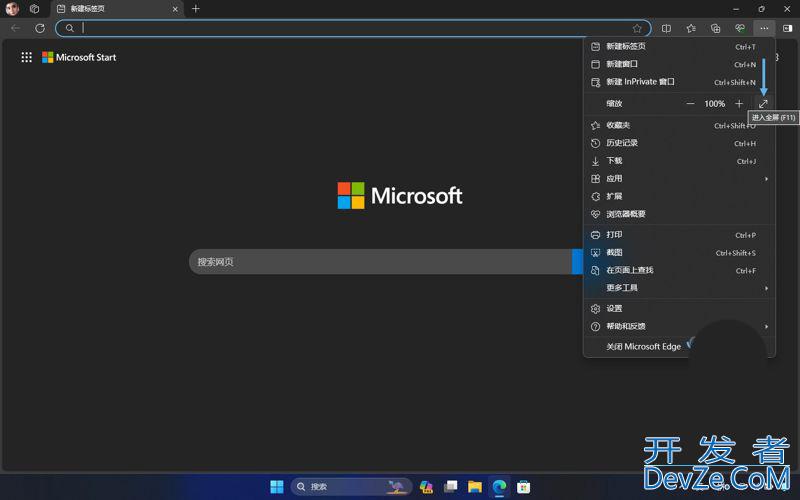The height and width of the screenshot is (500, 800).
Task: Click the Edge icon on taskbar
Action: 499,487
